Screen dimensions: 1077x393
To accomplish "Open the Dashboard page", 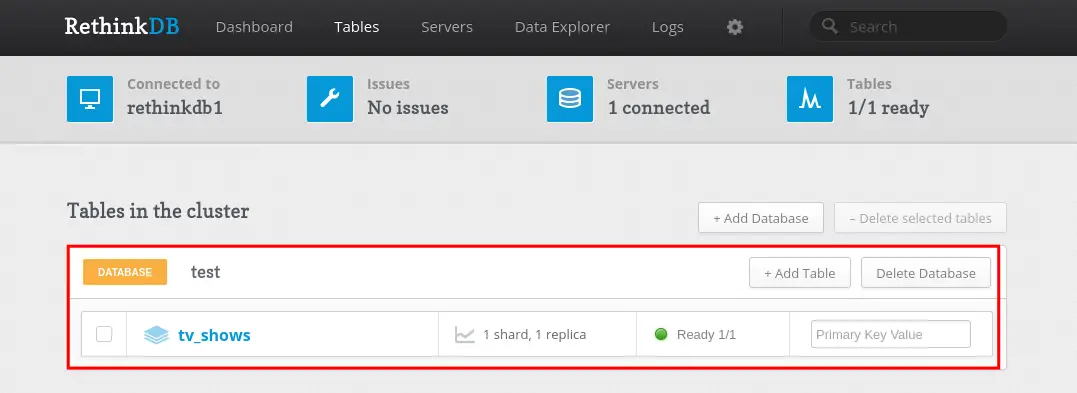I will click(254, 27).
